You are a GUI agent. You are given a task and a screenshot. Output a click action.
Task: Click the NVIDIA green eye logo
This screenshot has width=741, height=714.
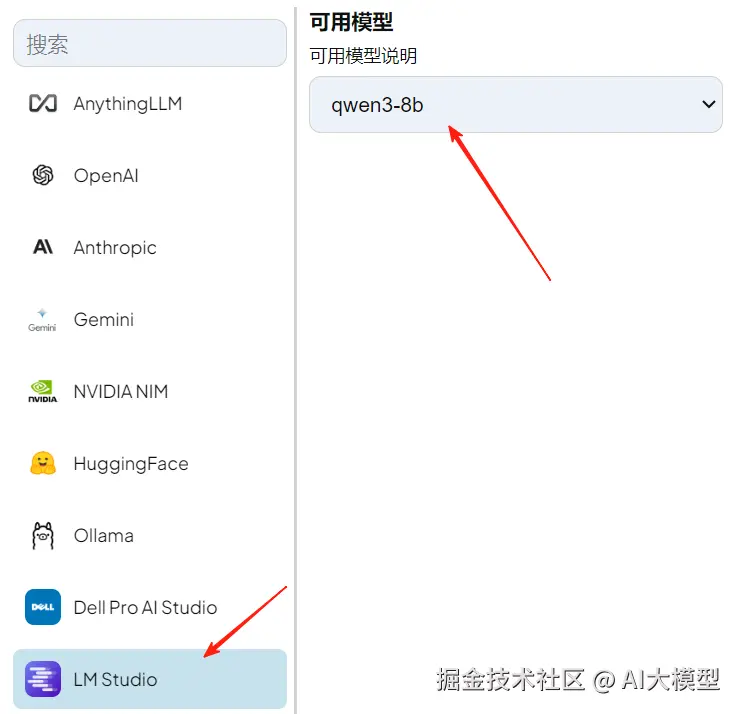[x=43, y=391]
